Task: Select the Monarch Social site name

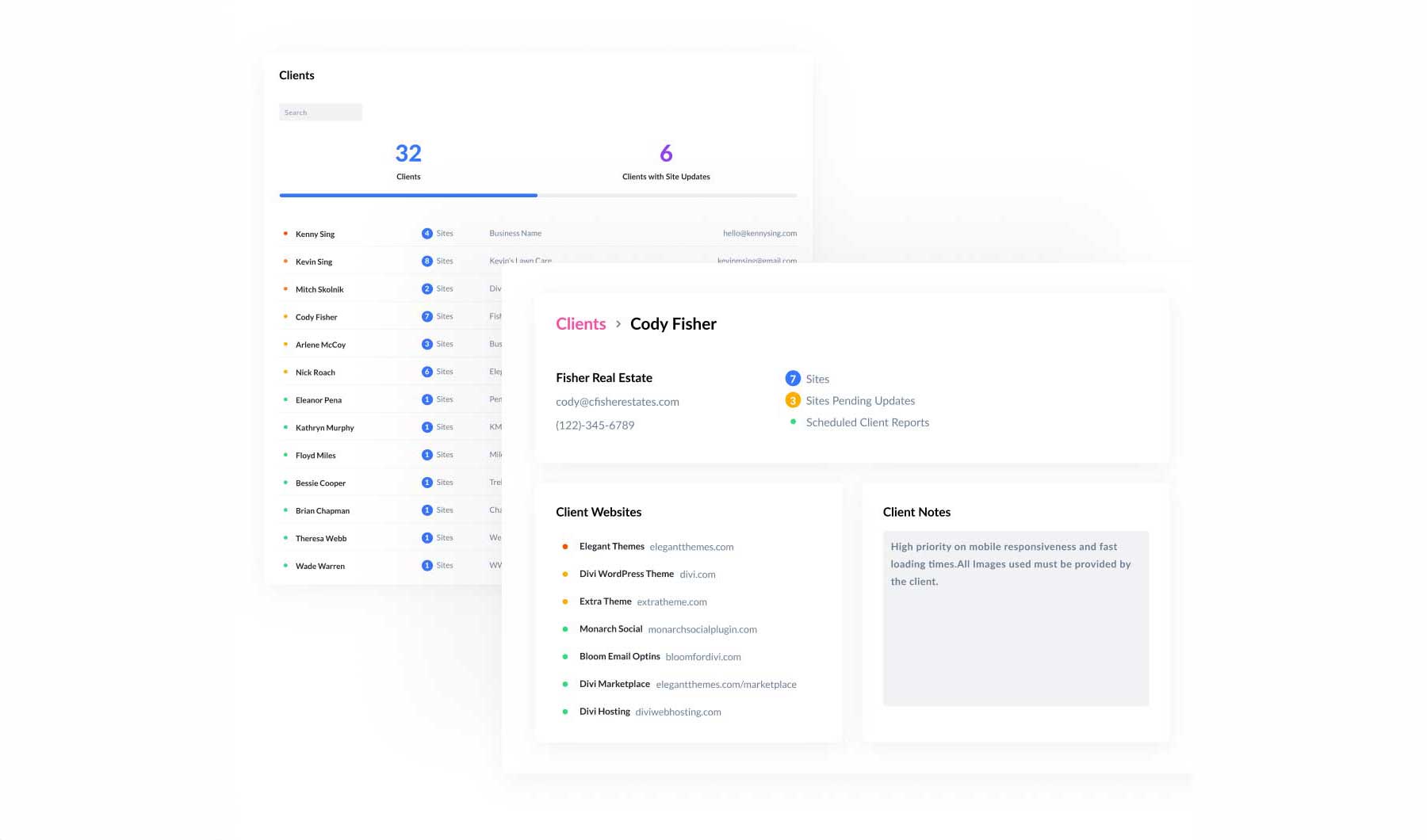Action: [611, 629]
